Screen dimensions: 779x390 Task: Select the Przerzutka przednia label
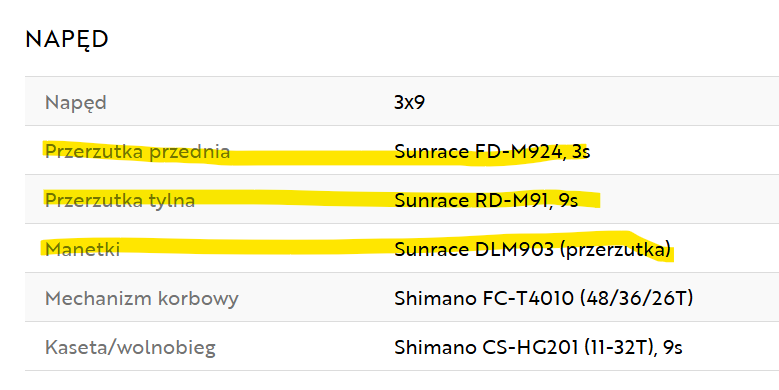pyautogui.click(x=137, y=152)
